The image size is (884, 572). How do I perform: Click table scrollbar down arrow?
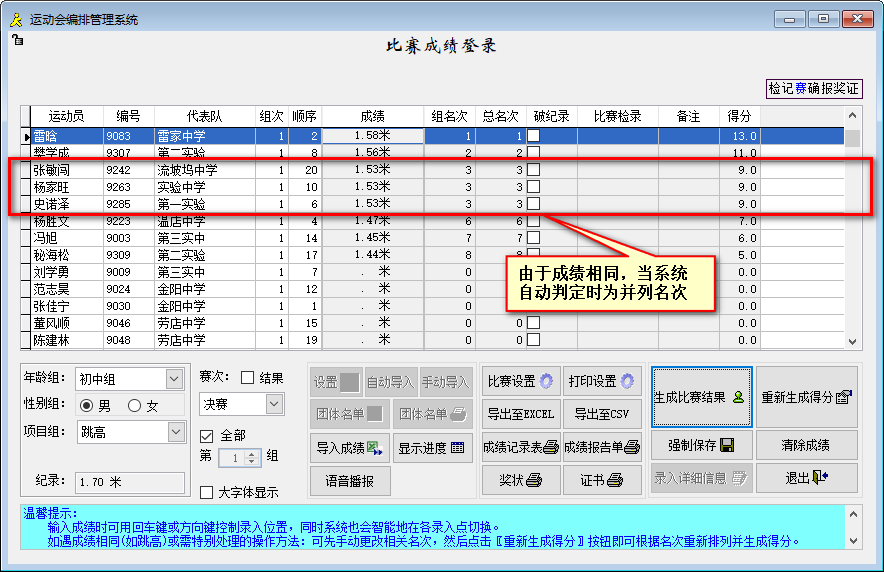tap(852, 342)
